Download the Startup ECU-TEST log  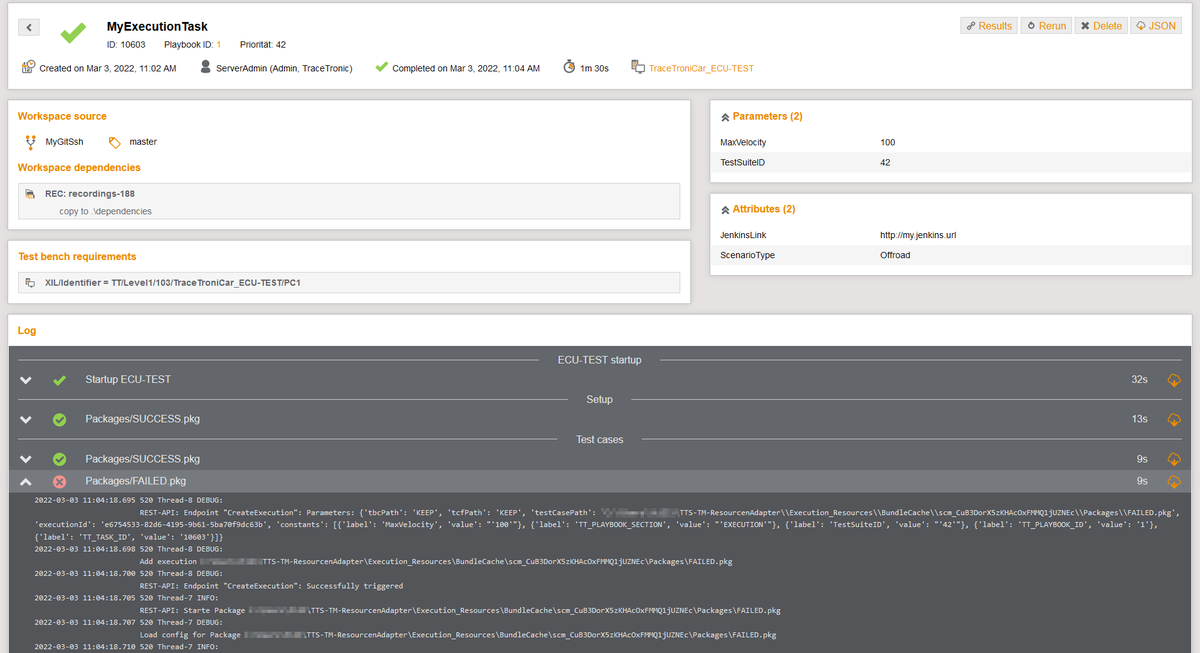point(1174,380)
